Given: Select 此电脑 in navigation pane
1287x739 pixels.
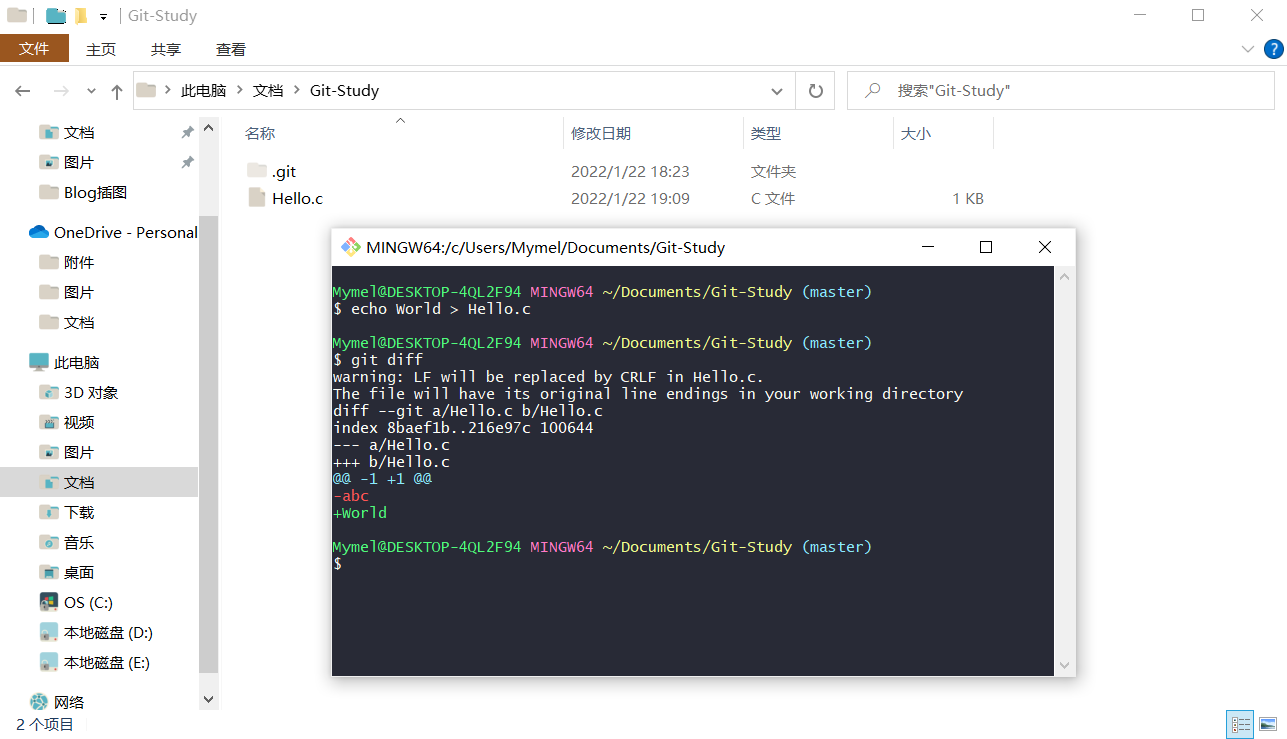Looking at the screenshot, I should (x=77, y=362).
